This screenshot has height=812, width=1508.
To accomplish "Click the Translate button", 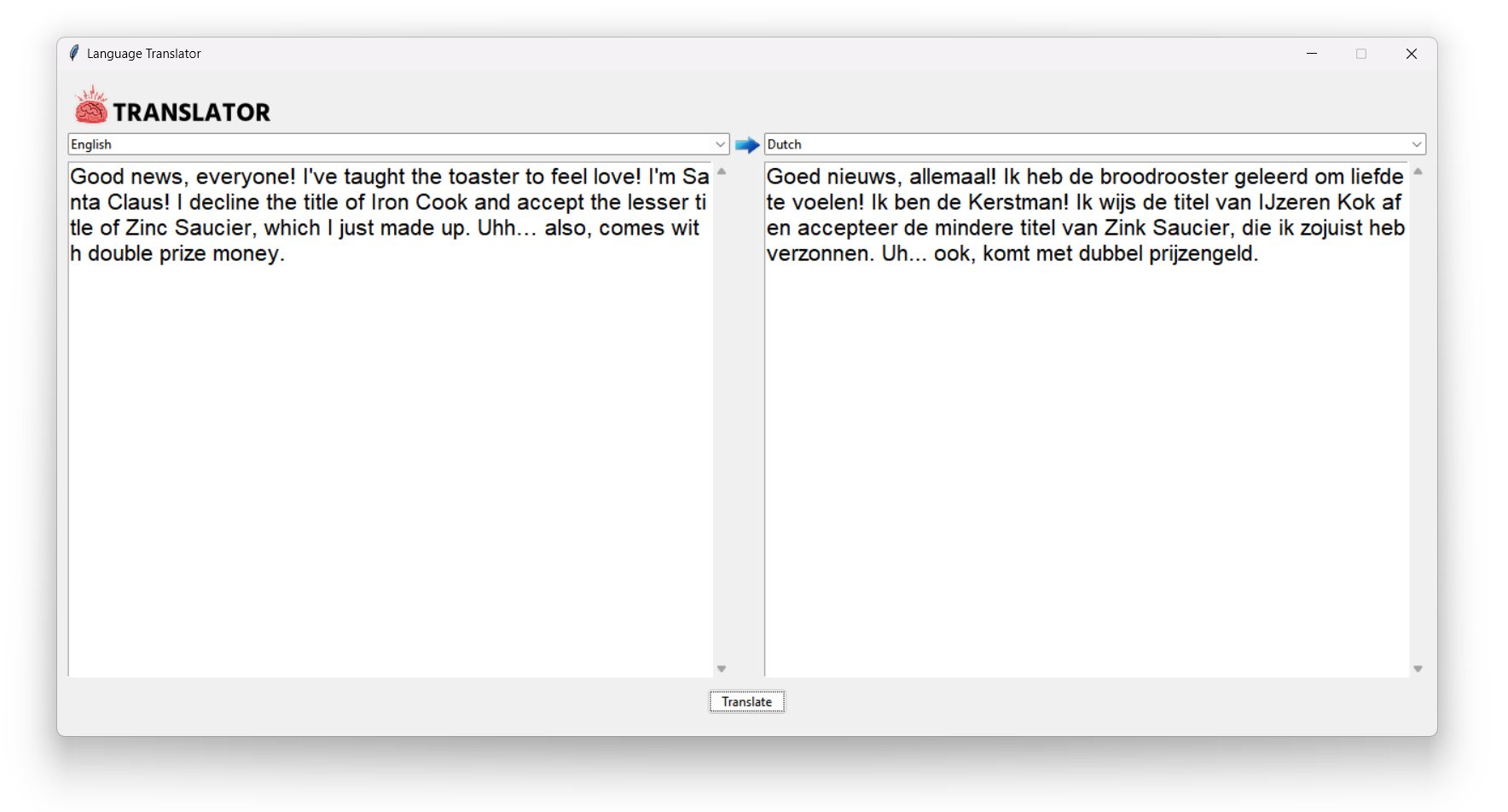I will tap(746, 701).
